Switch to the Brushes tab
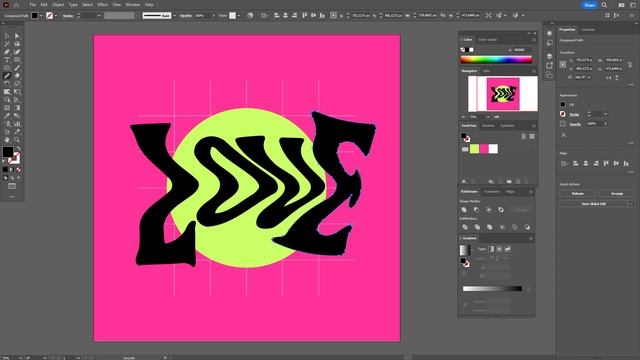Screen dimensions: 640x360 (x=488, y=126)
